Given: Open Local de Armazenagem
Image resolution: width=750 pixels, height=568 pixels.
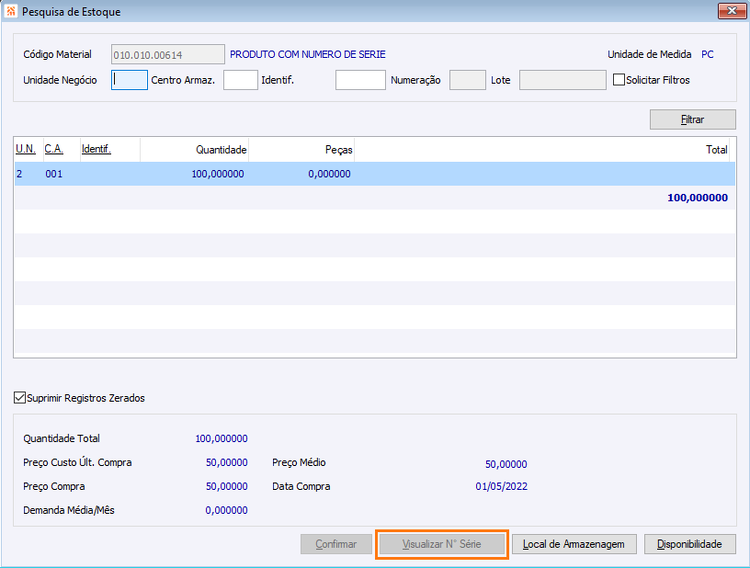Looking at the screenshot, I should 574,544.
